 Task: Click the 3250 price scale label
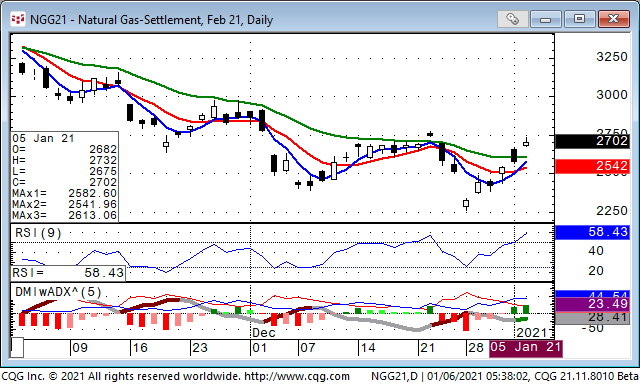click(611, 57)
